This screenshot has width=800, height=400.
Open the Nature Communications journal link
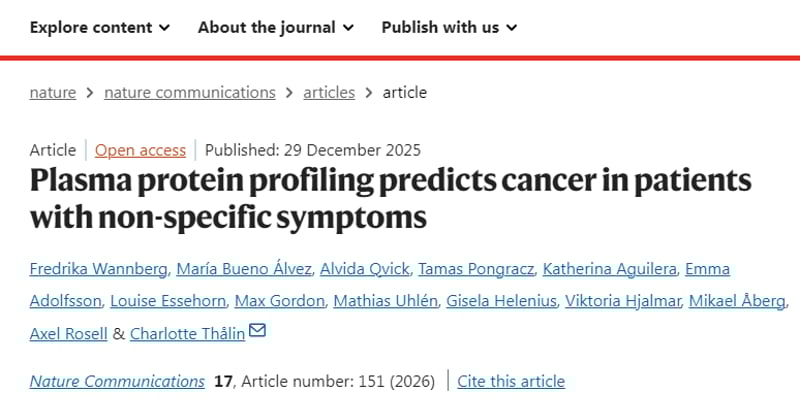coord(117,381)
